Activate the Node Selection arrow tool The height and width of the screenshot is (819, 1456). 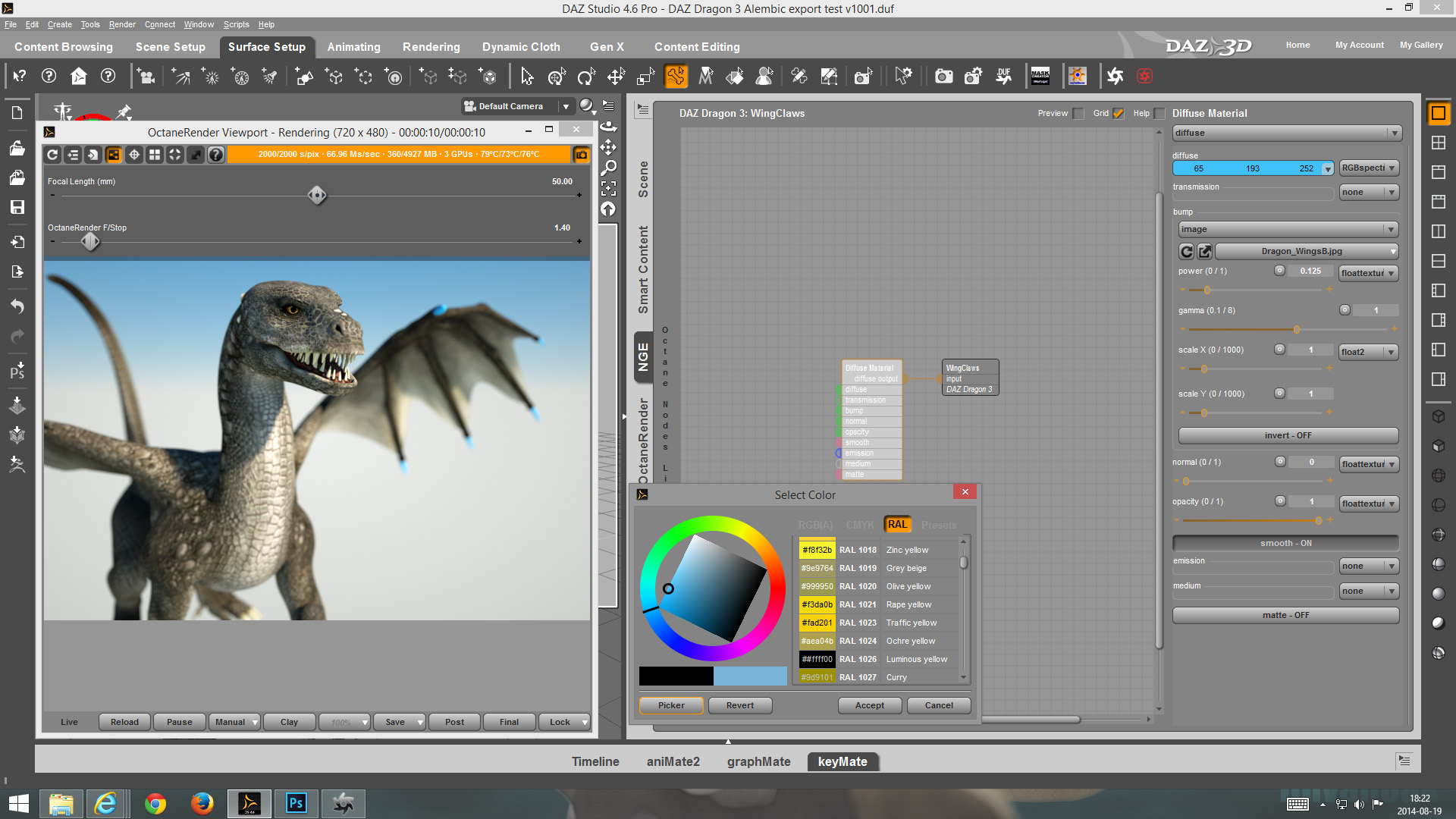pyautogui.click(x=527, y=76)
